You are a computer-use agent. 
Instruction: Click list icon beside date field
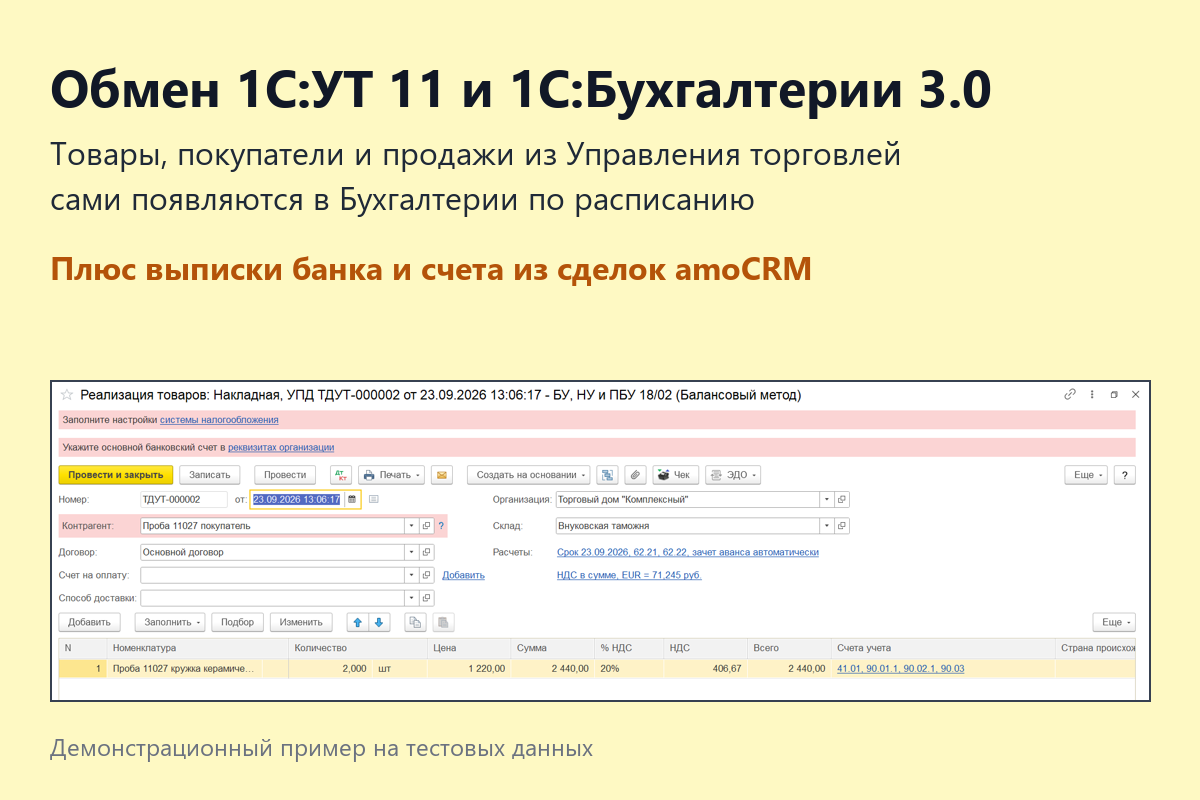373,499
